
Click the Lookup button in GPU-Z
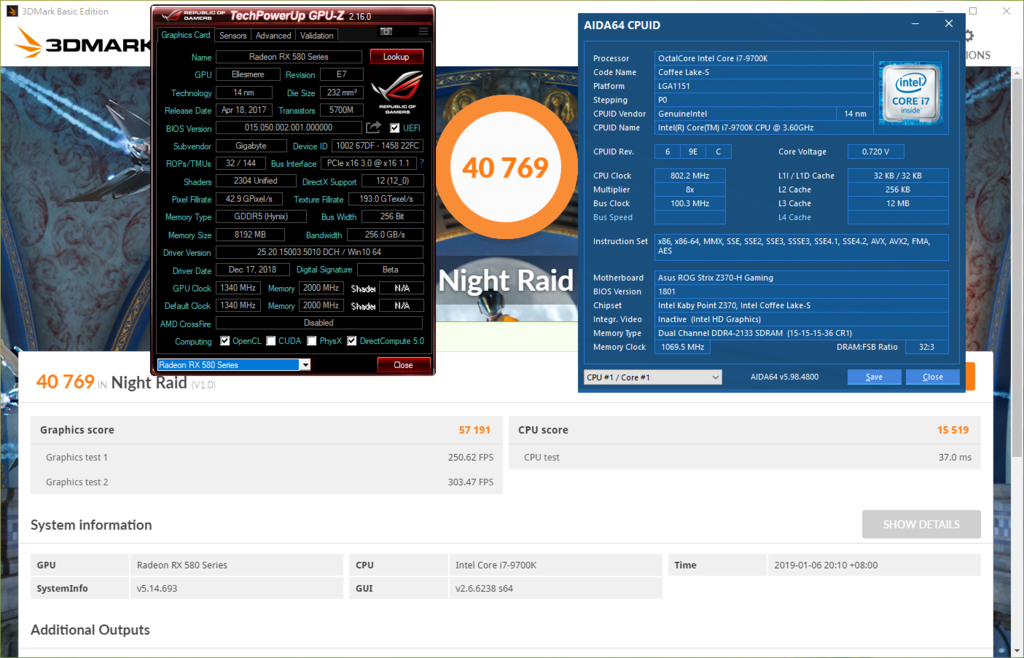coord(396,57)
